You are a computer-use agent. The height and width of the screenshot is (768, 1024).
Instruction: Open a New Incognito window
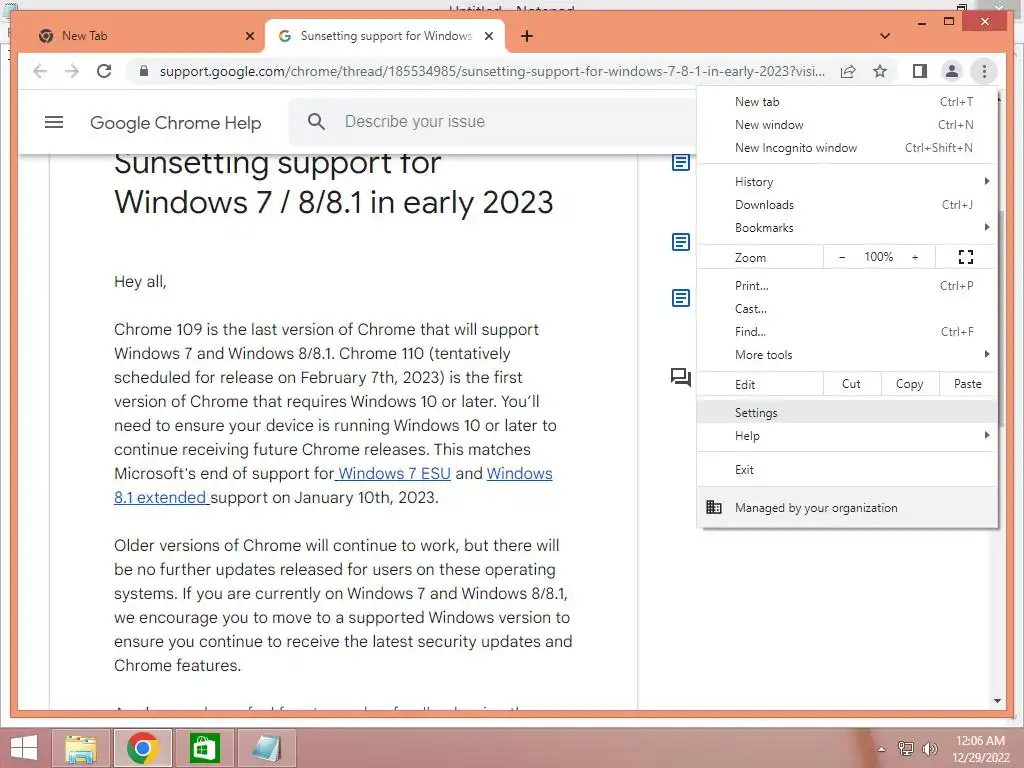847,148
